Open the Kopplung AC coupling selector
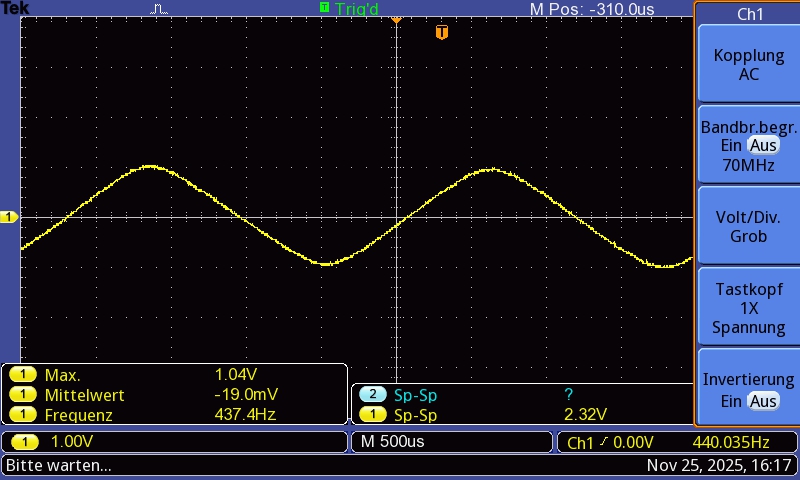 pyautogui.click(x=748, y=64)
